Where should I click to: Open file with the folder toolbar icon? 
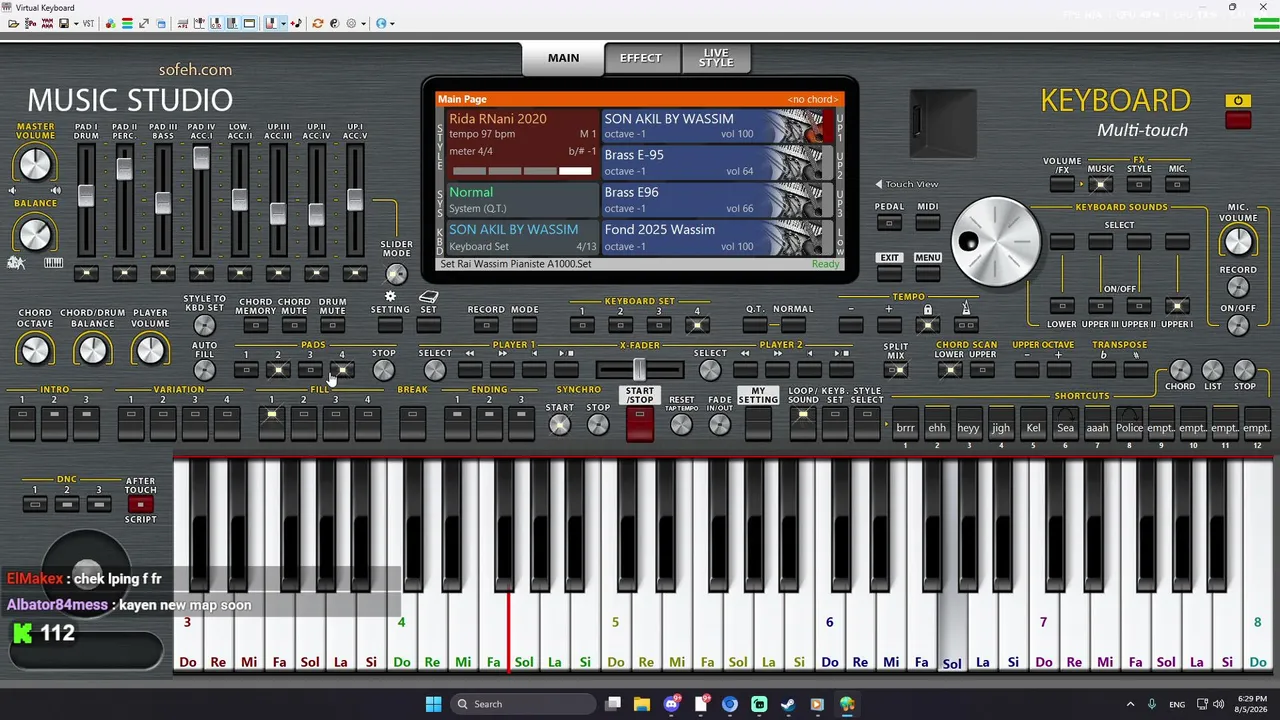pyautogui.click(x=12, y=23)
